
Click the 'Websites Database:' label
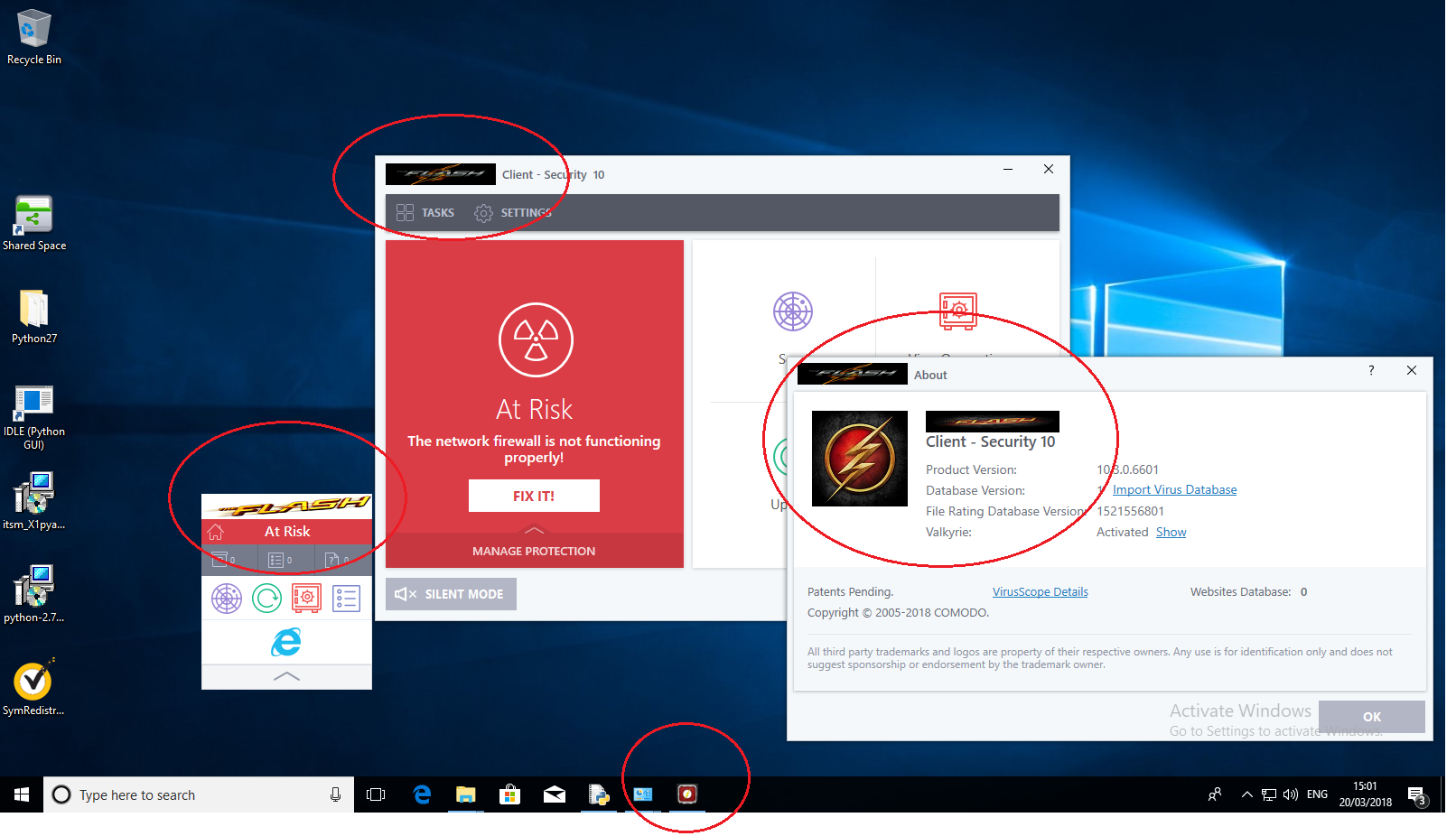pos(1240,592)
